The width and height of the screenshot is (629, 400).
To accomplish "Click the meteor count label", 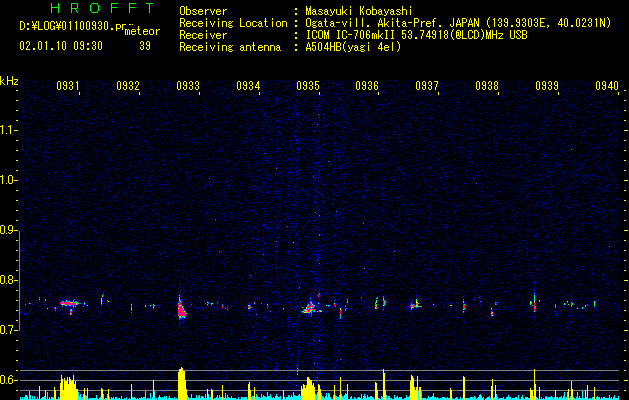I will 142,31.
